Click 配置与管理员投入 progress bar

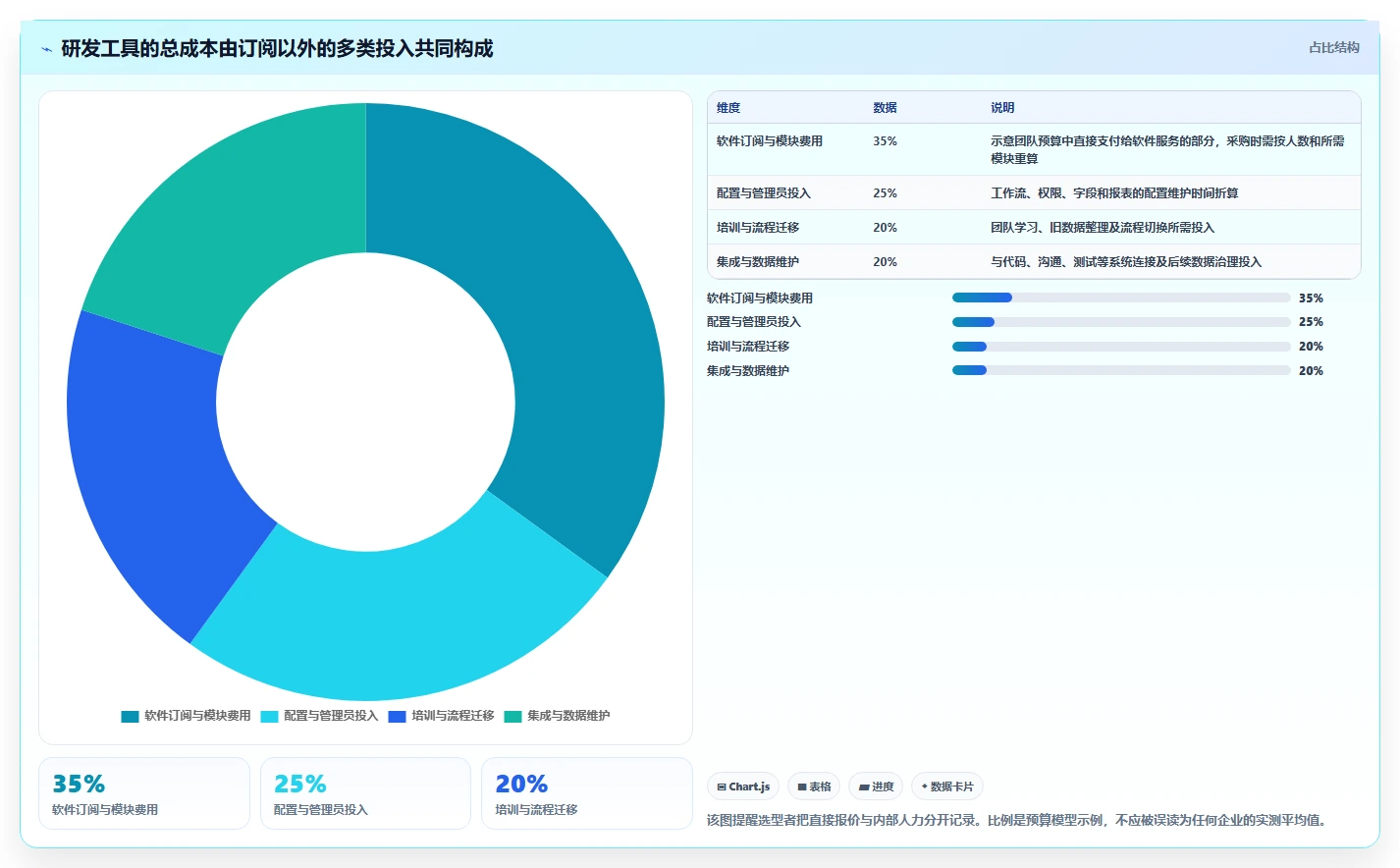coord(1121,322)
